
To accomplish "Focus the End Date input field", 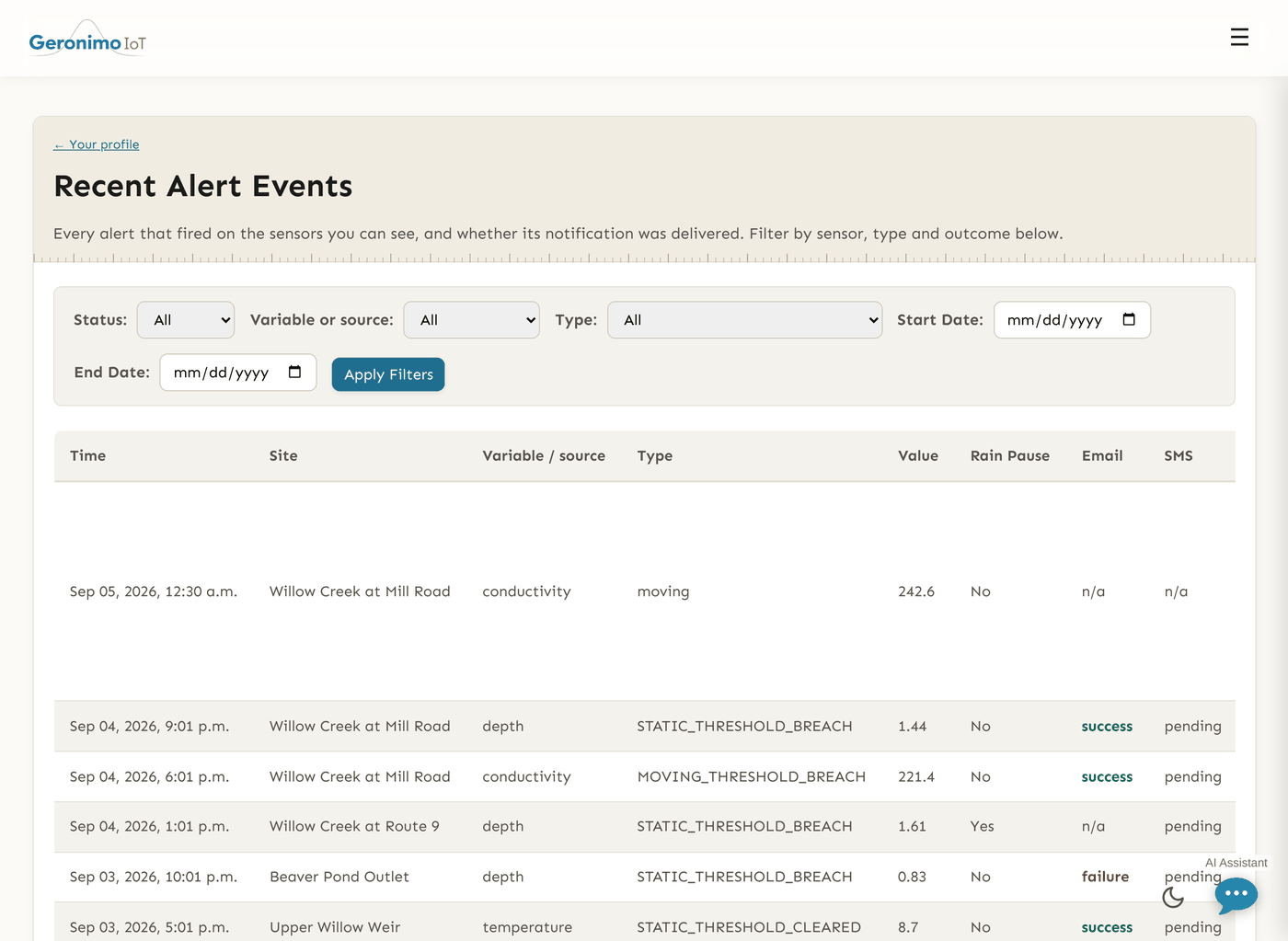I will click(x=238, y=373).
